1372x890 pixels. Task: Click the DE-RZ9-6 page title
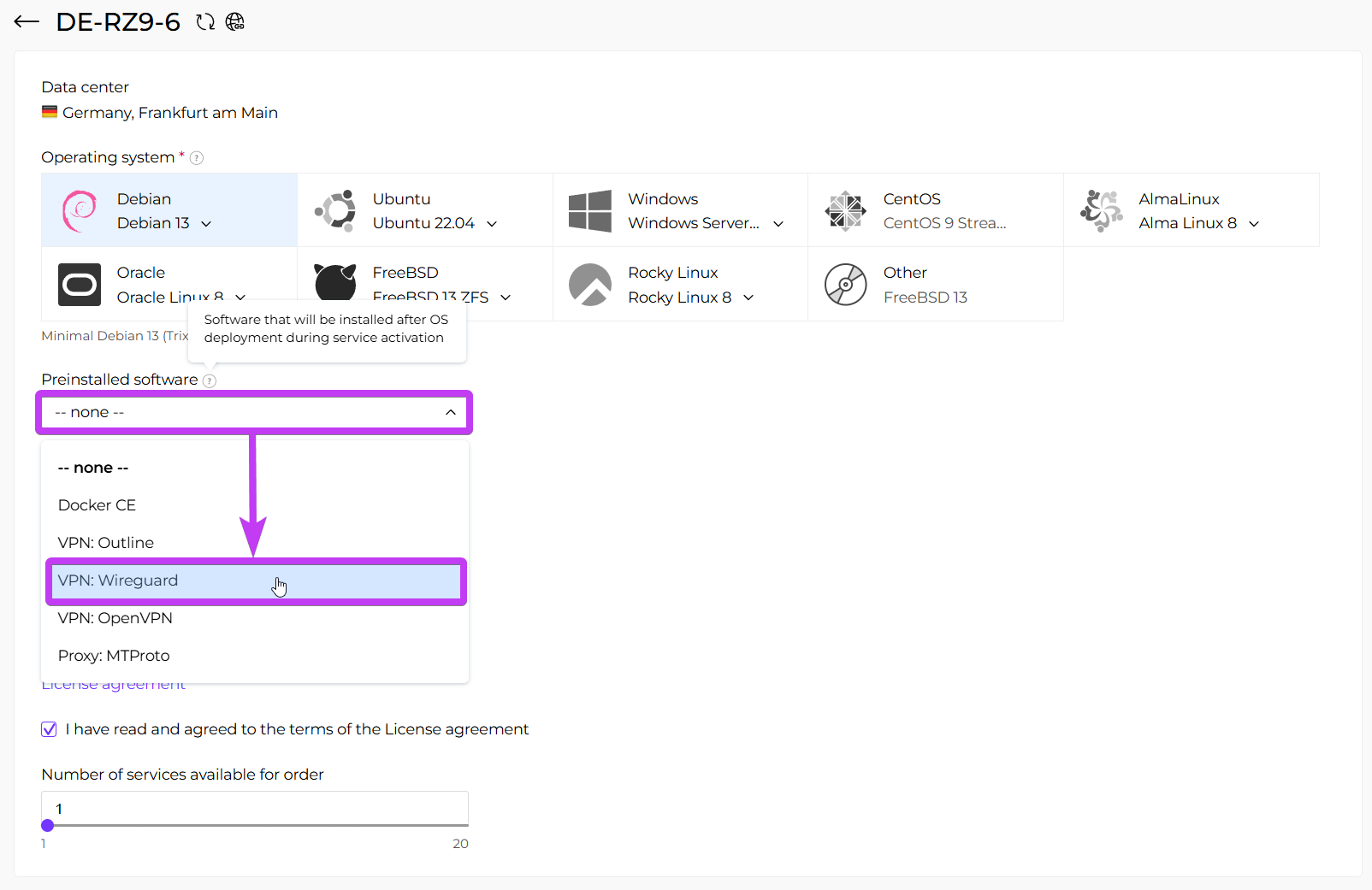tap(118, 22)
